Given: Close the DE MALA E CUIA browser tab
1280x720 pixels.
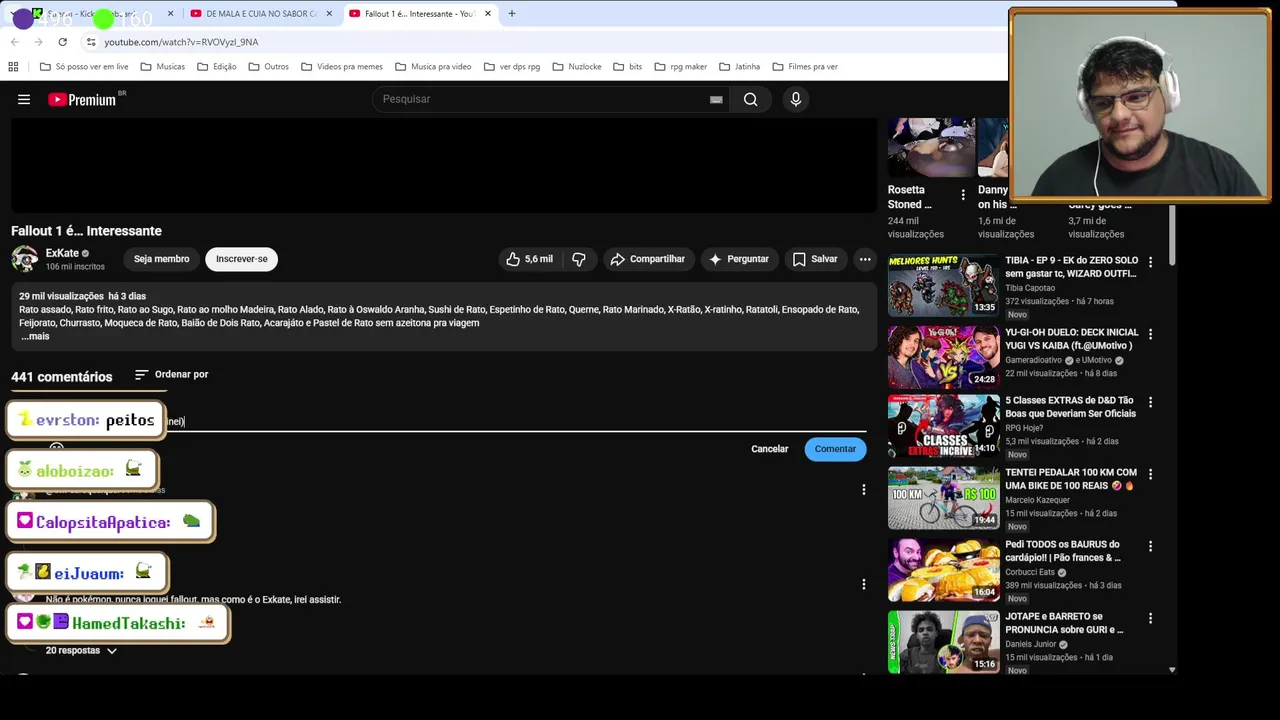Looking at the screenshot, I should [x=329, y=14].
